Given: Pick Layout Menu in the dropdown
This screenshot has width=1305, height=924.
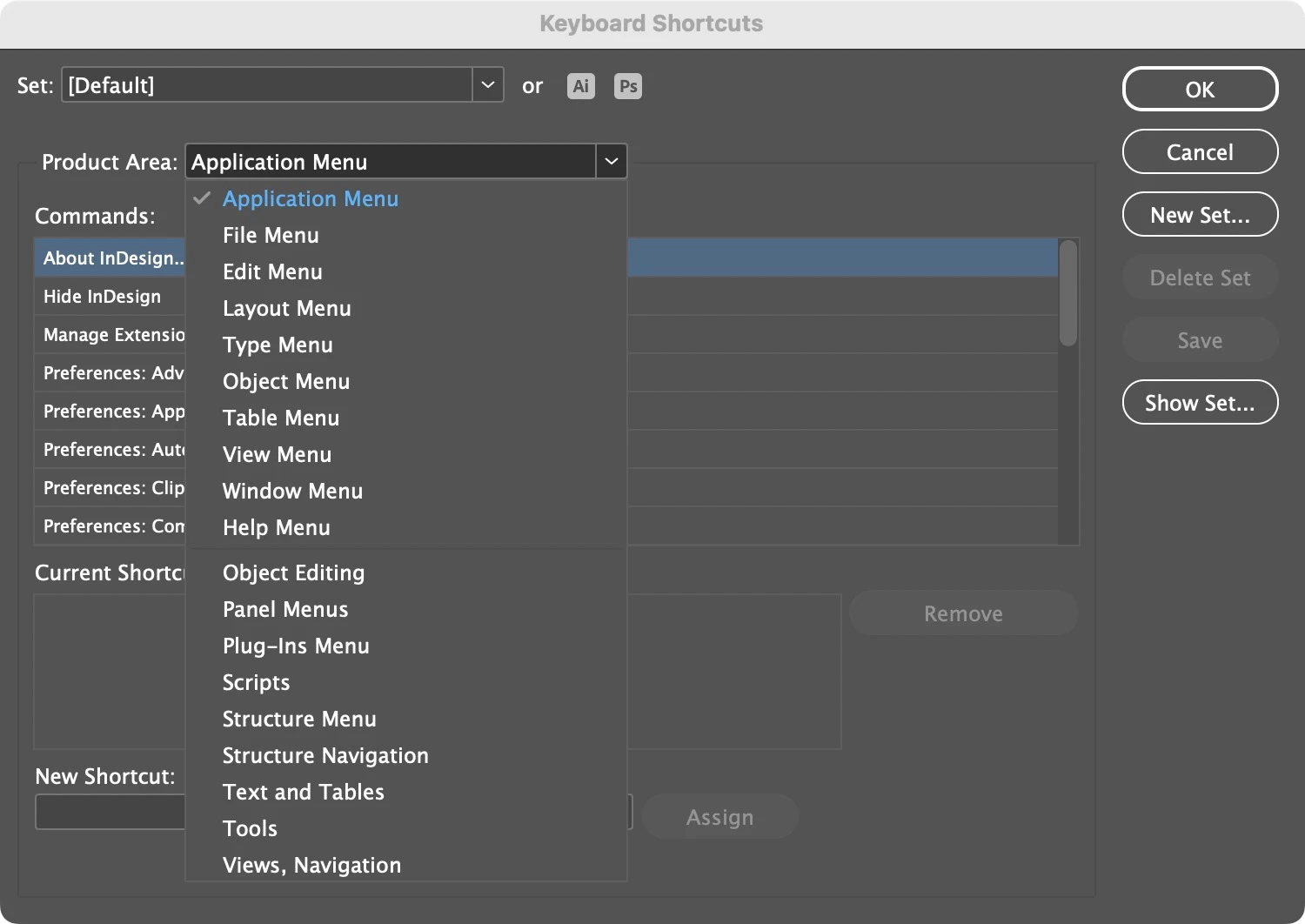Looking at the screenshot, I should click(x=406, y=309).
